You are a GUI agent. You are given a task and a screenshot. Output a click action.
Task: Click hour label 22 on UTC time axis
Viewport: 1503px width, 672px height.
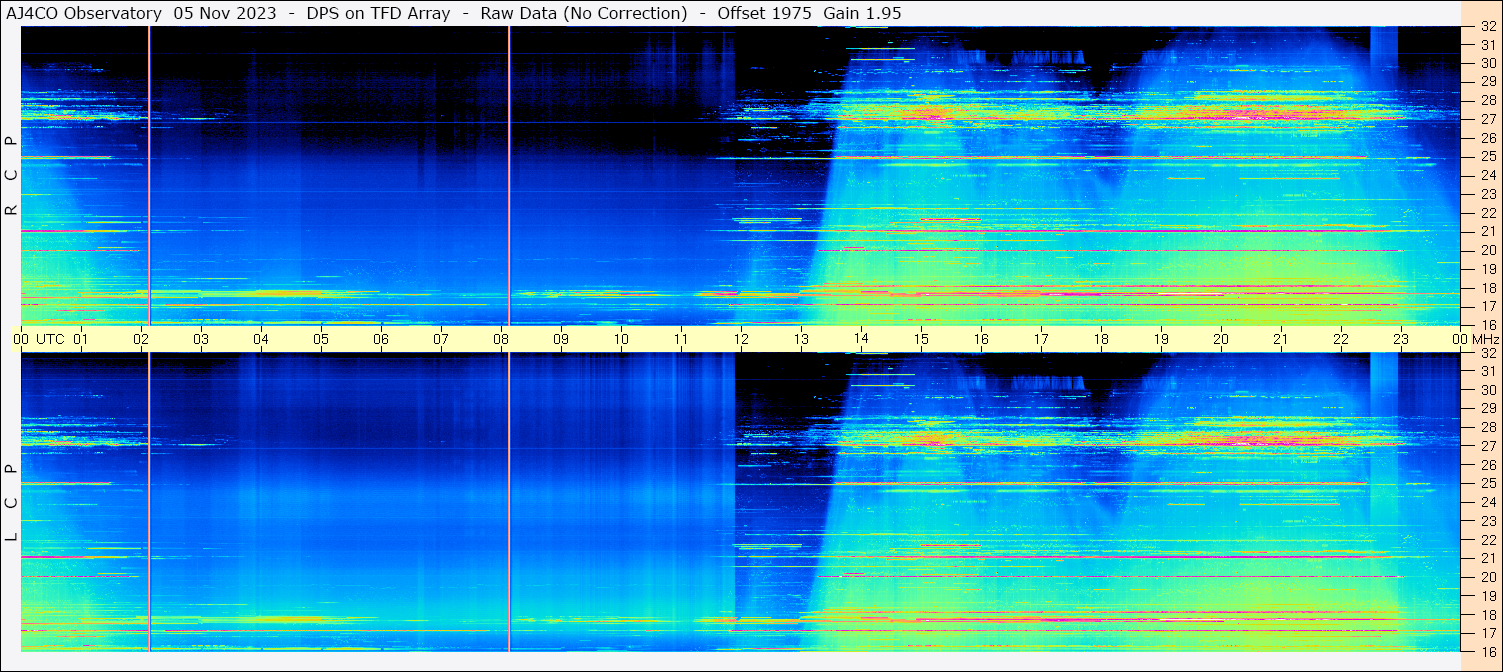pyautogui.click(x=1341, y=339)
